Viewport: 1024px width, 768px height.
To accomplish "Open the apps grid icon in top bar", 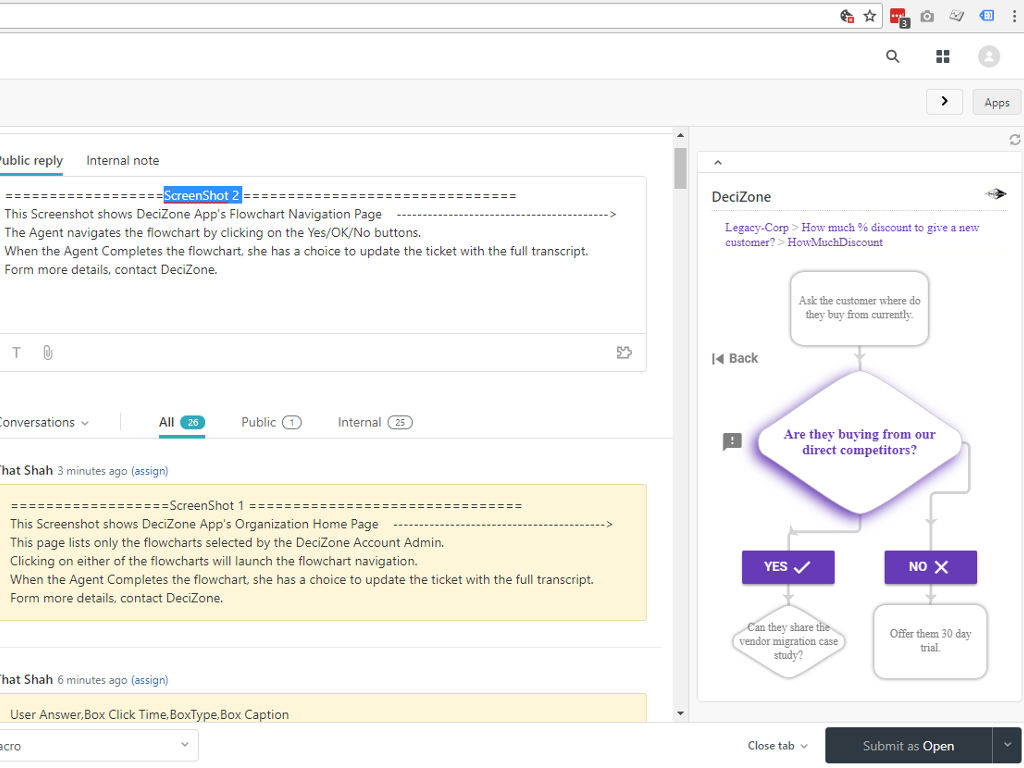I will (x=942, y=56).
